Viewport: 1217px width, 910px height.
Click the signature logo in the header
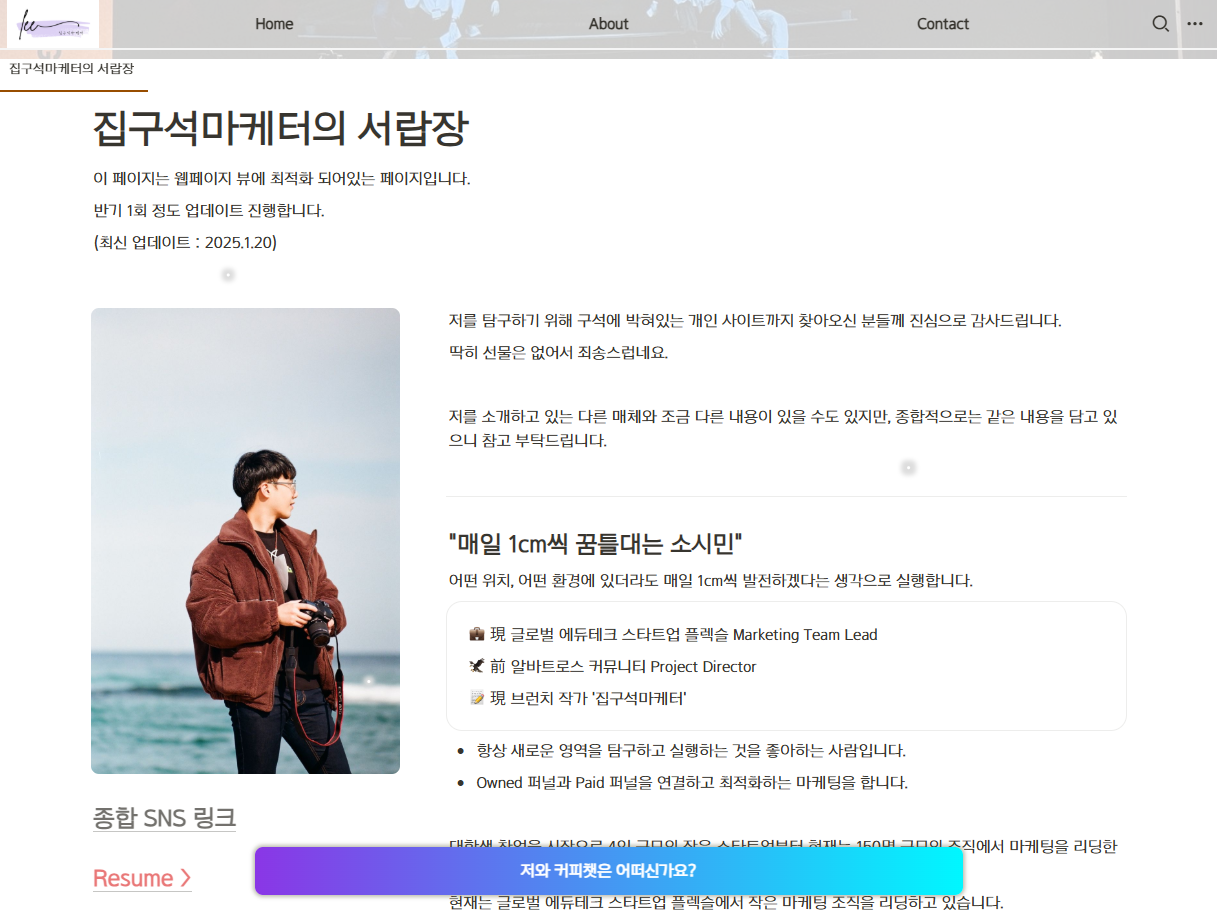point(54,24)
